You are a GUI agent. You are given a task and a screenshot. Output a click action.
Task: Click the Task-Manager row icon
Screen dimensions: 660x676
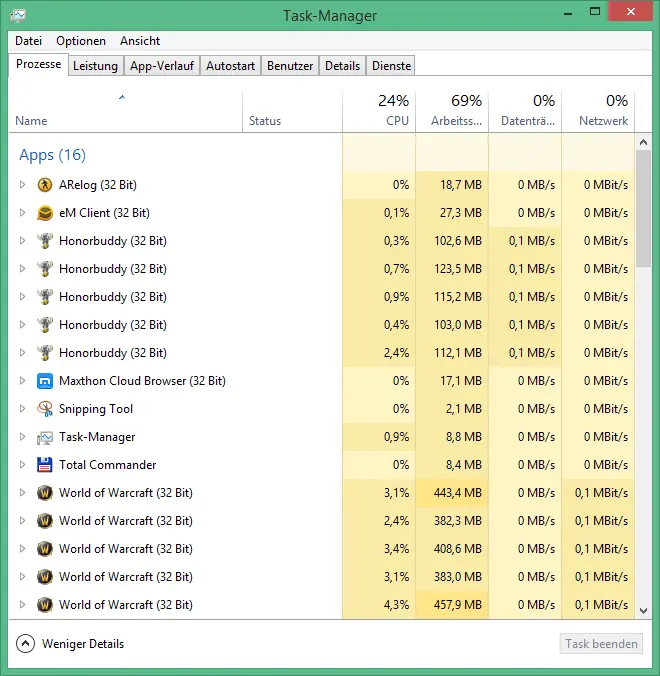45,437
